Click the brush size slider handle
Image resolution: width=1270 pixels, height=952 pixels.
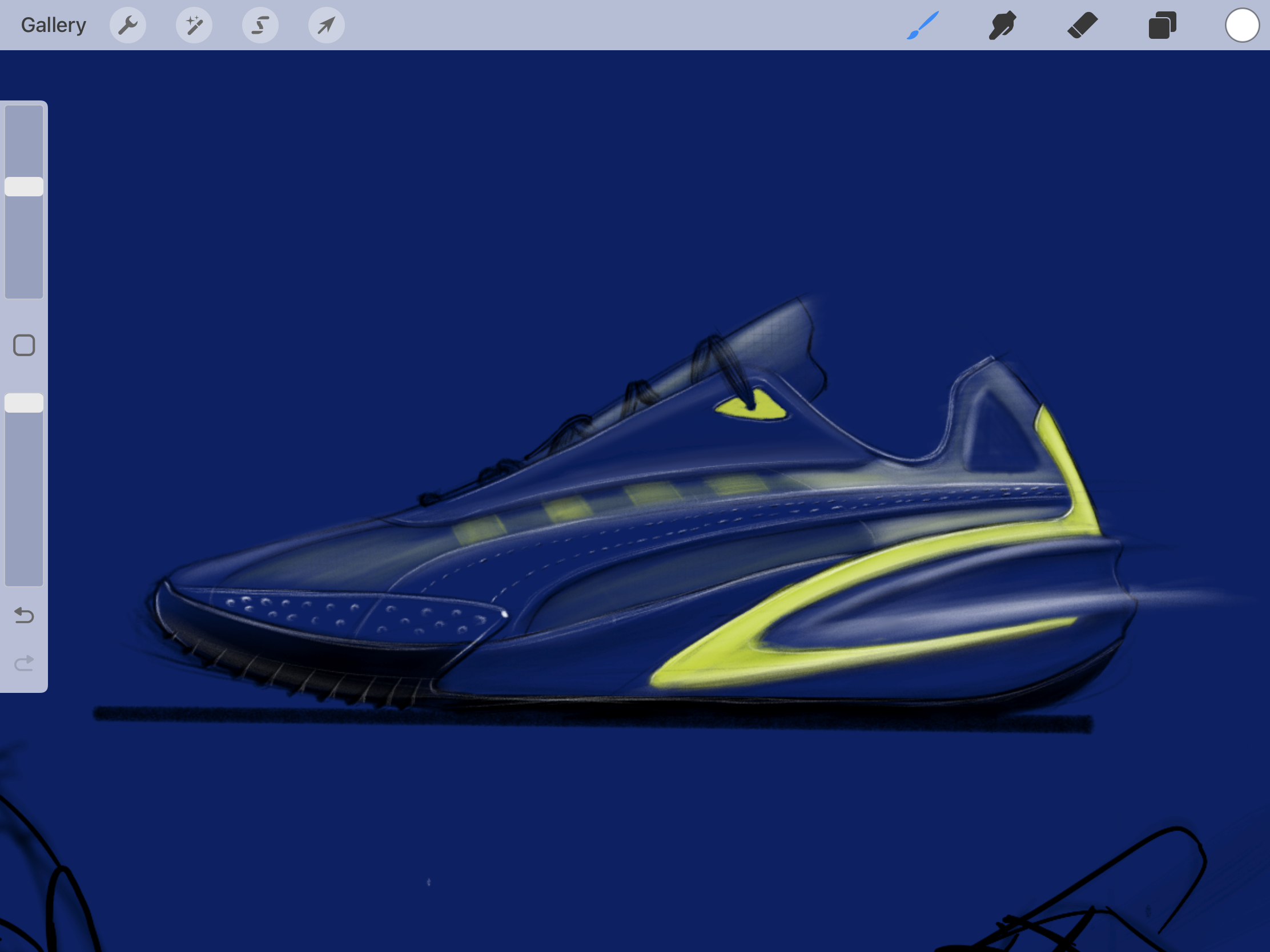click(x=24, y=187)
